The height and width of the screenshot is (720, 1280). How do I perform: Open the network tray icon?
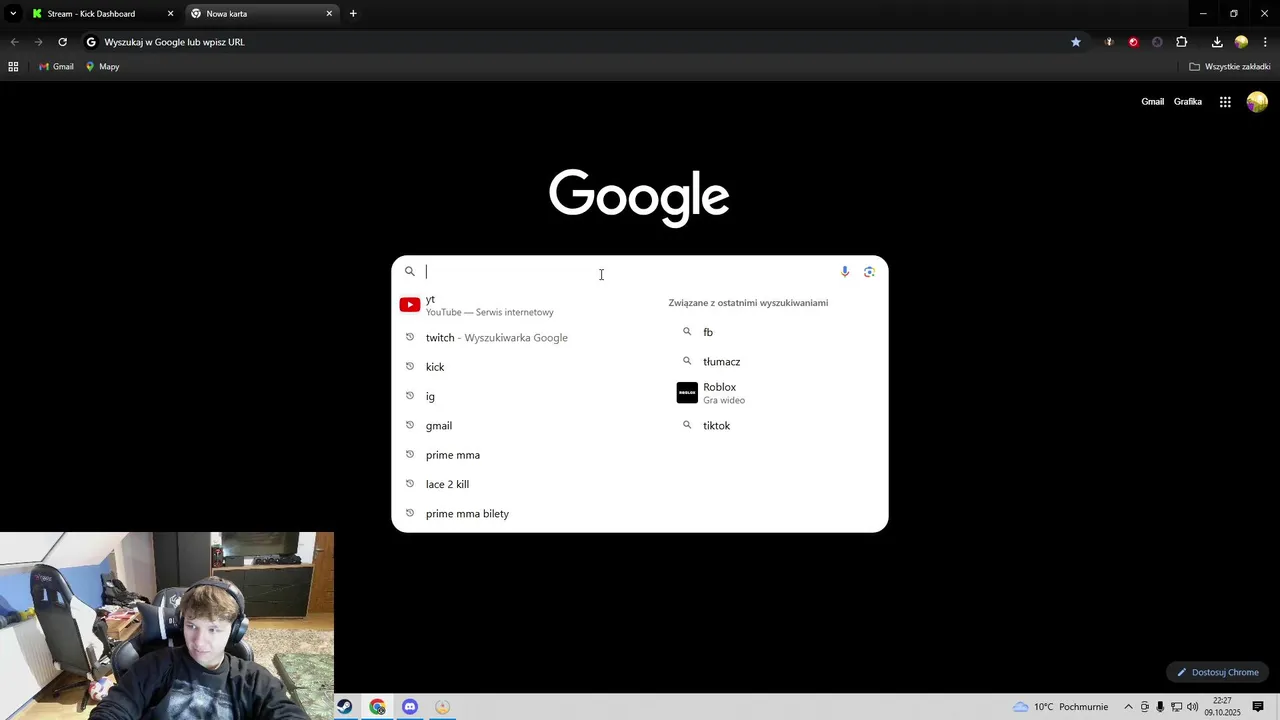click(x=1176, y=707)
